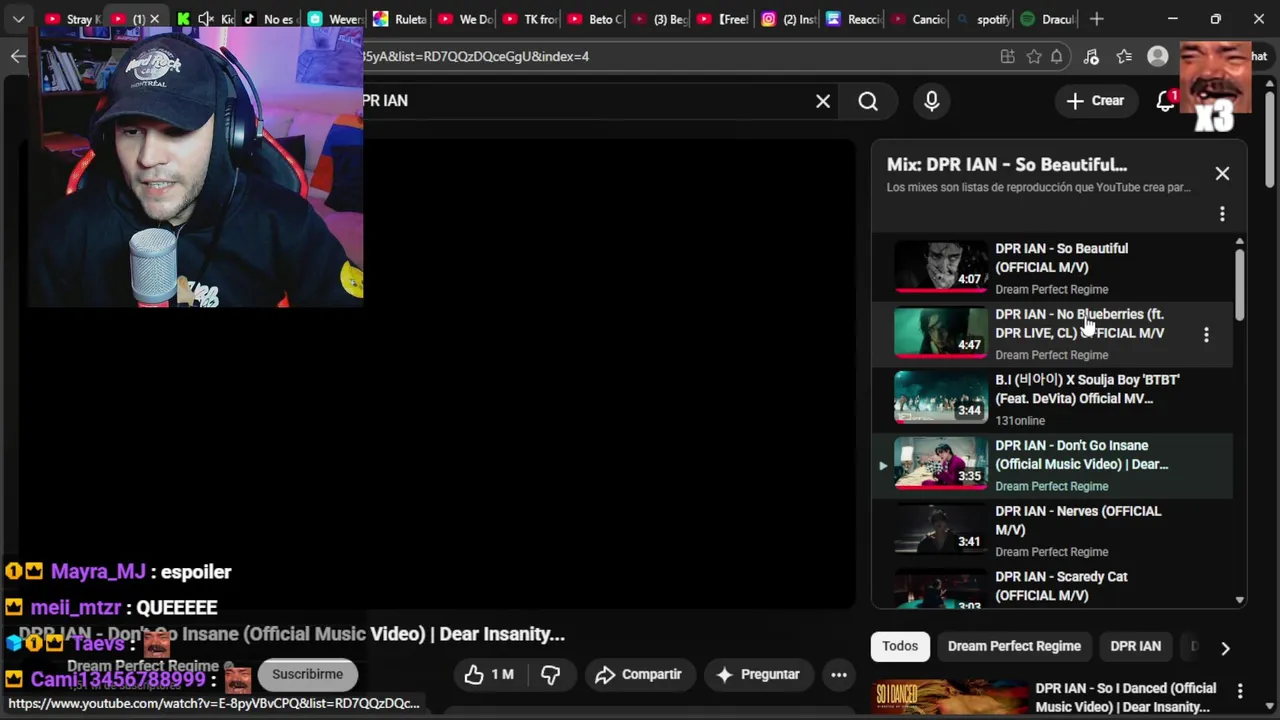Viewport: 1280px width, 720px height.
Task: Click the magnifying glass search button
Action: (x=868, y=101)
